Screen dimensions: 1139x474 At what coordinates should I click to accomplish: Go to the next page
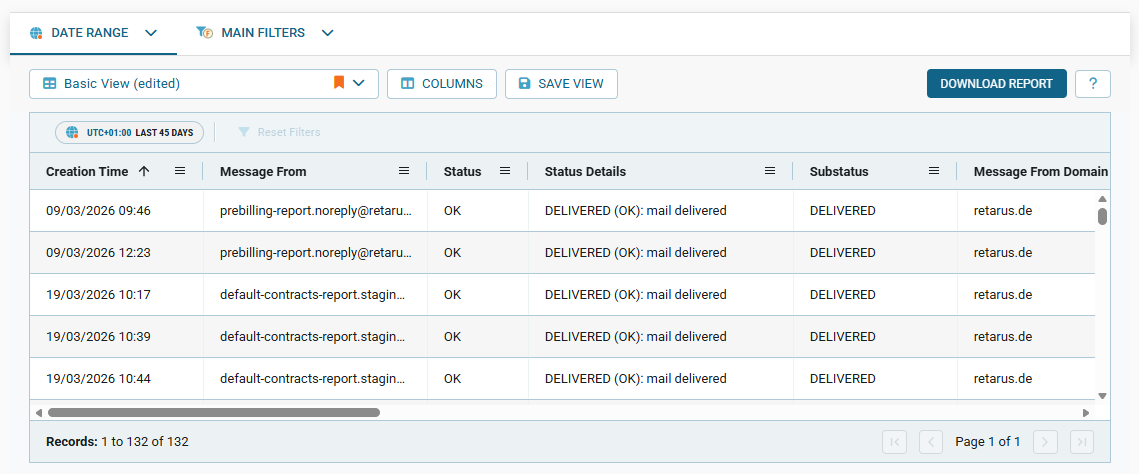point(1045,441)
